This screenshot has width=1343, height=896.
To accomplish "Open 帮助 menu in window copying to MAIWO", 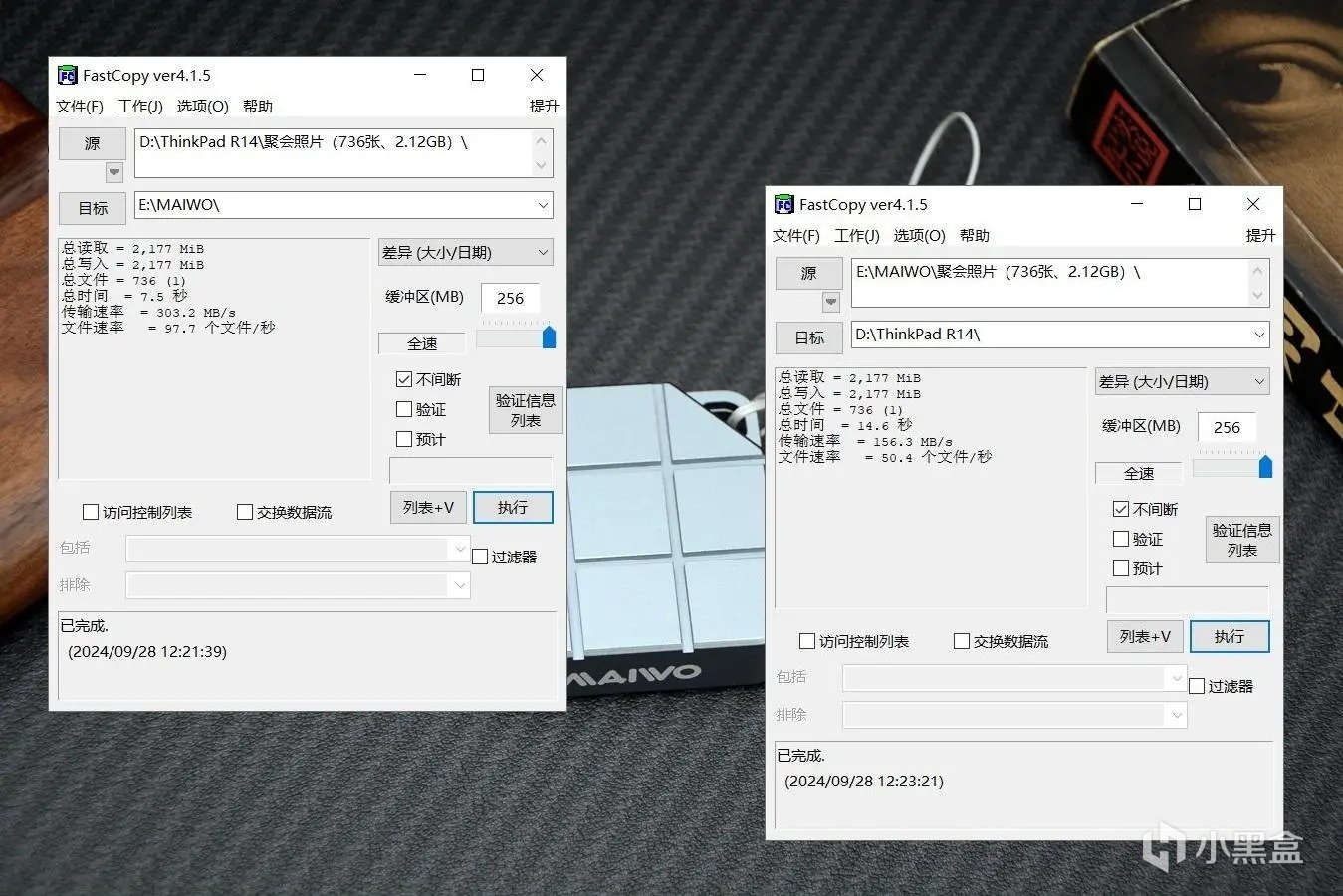I will click(x=258, y=106).
